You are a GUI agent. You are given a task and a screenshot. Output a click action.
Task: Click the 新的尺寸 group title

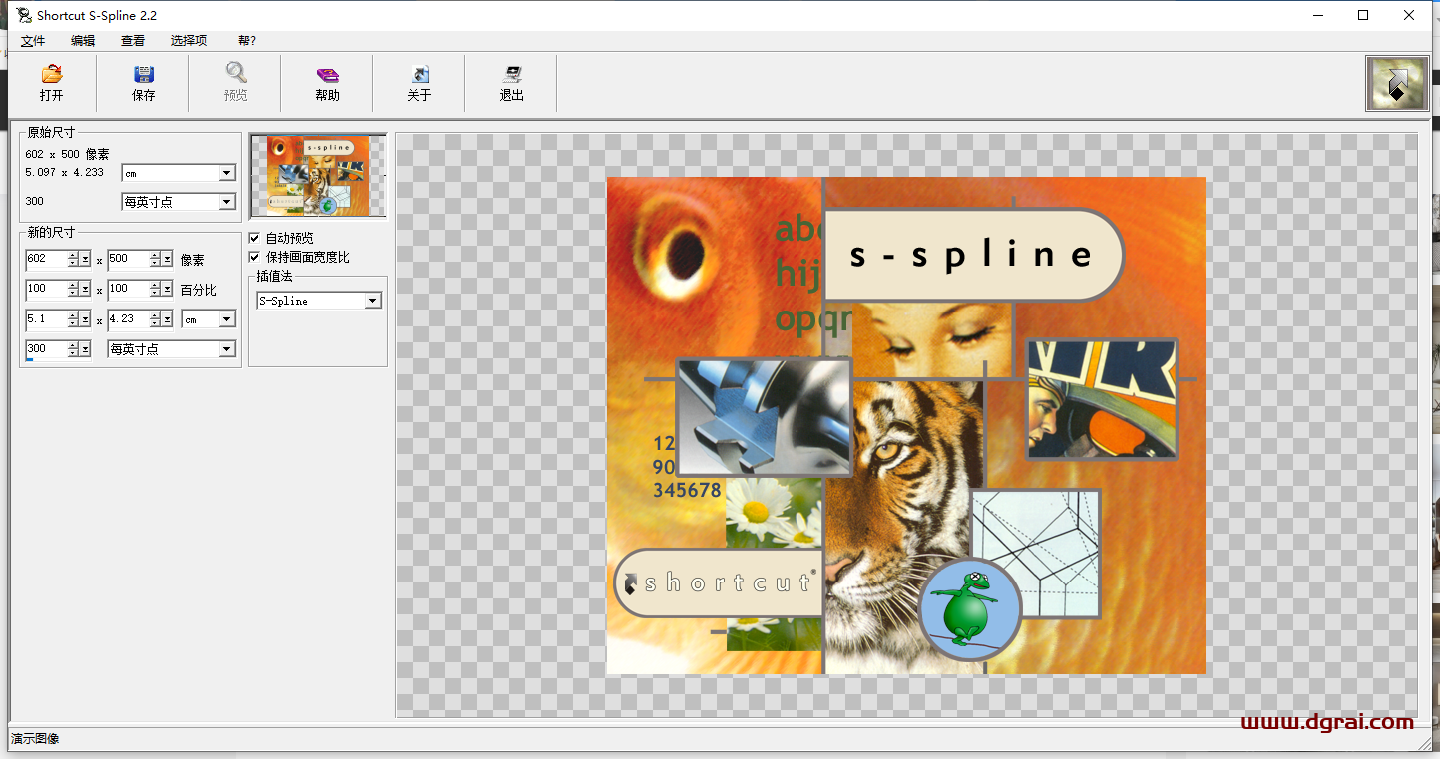click(x=51, y=232)
